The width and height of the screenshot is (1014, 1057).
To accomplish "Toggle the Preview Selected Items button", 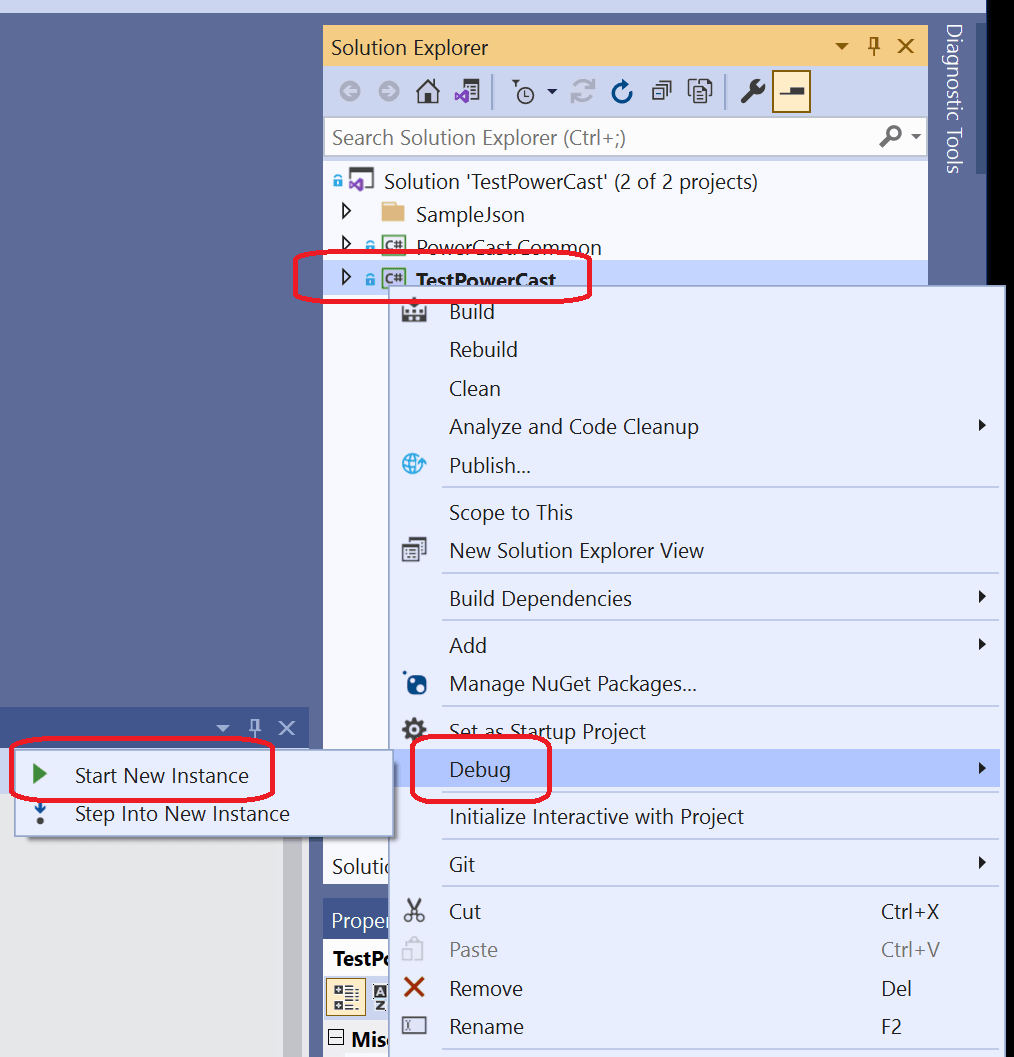I will [x=791, y=93].
